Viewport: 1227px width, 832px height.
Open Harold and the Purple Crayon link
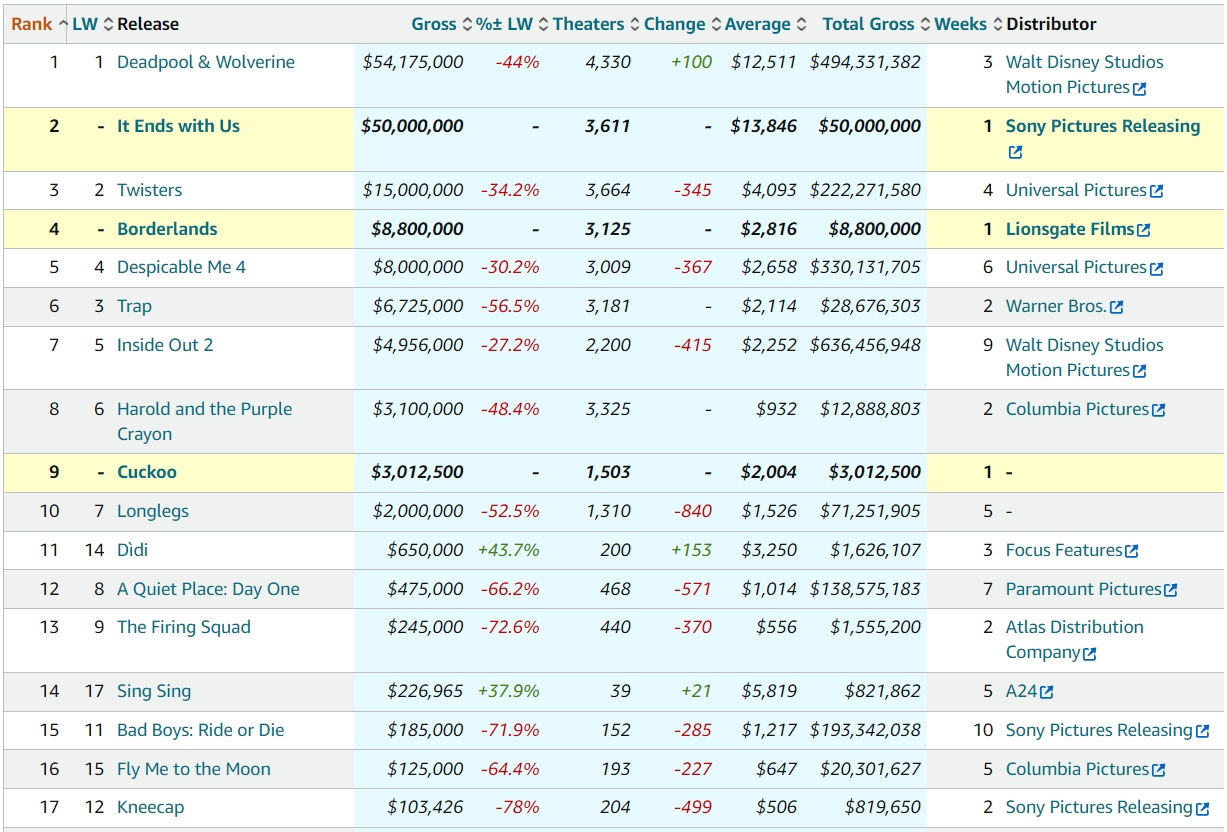point(205,421)
